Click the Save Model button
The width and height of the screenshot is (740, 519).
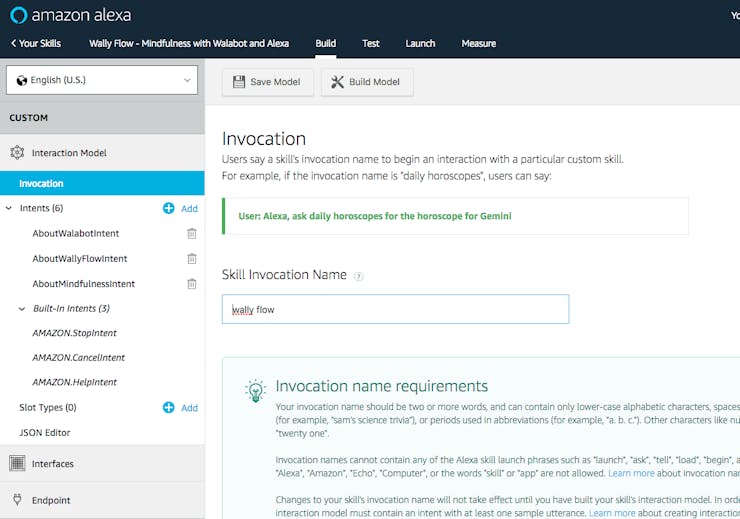268,82
